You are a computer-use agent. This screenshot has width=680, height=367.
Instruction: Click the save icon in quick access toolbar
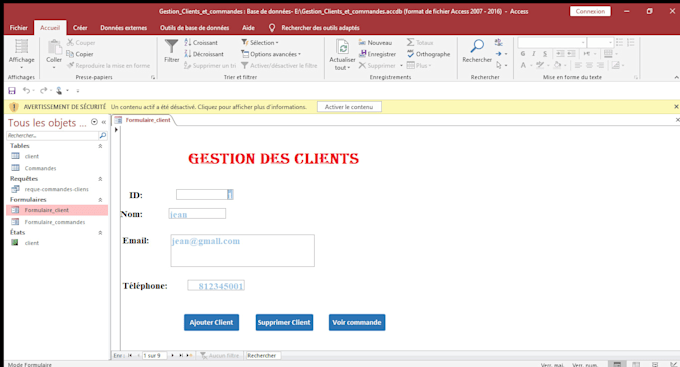coord(12,91)
